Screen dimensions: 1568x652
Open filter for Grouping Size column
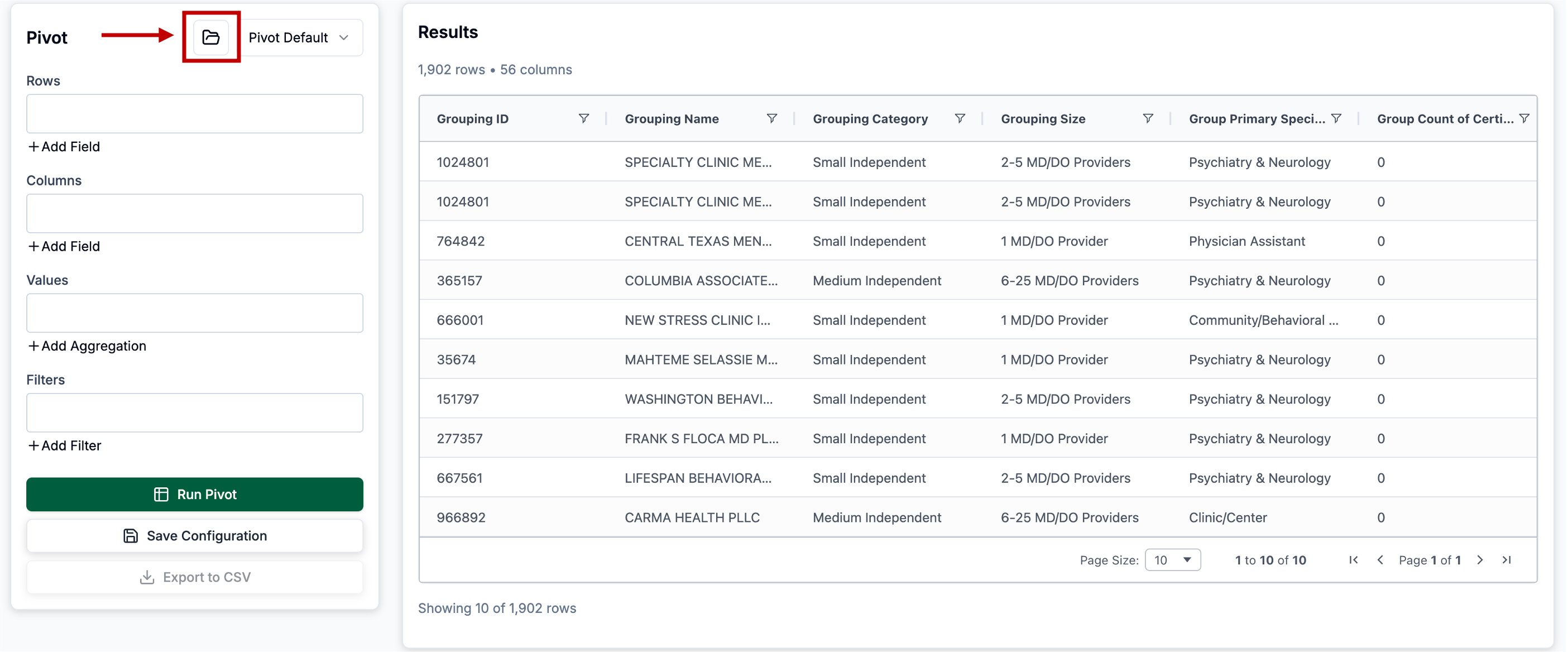pos(1147,118)
